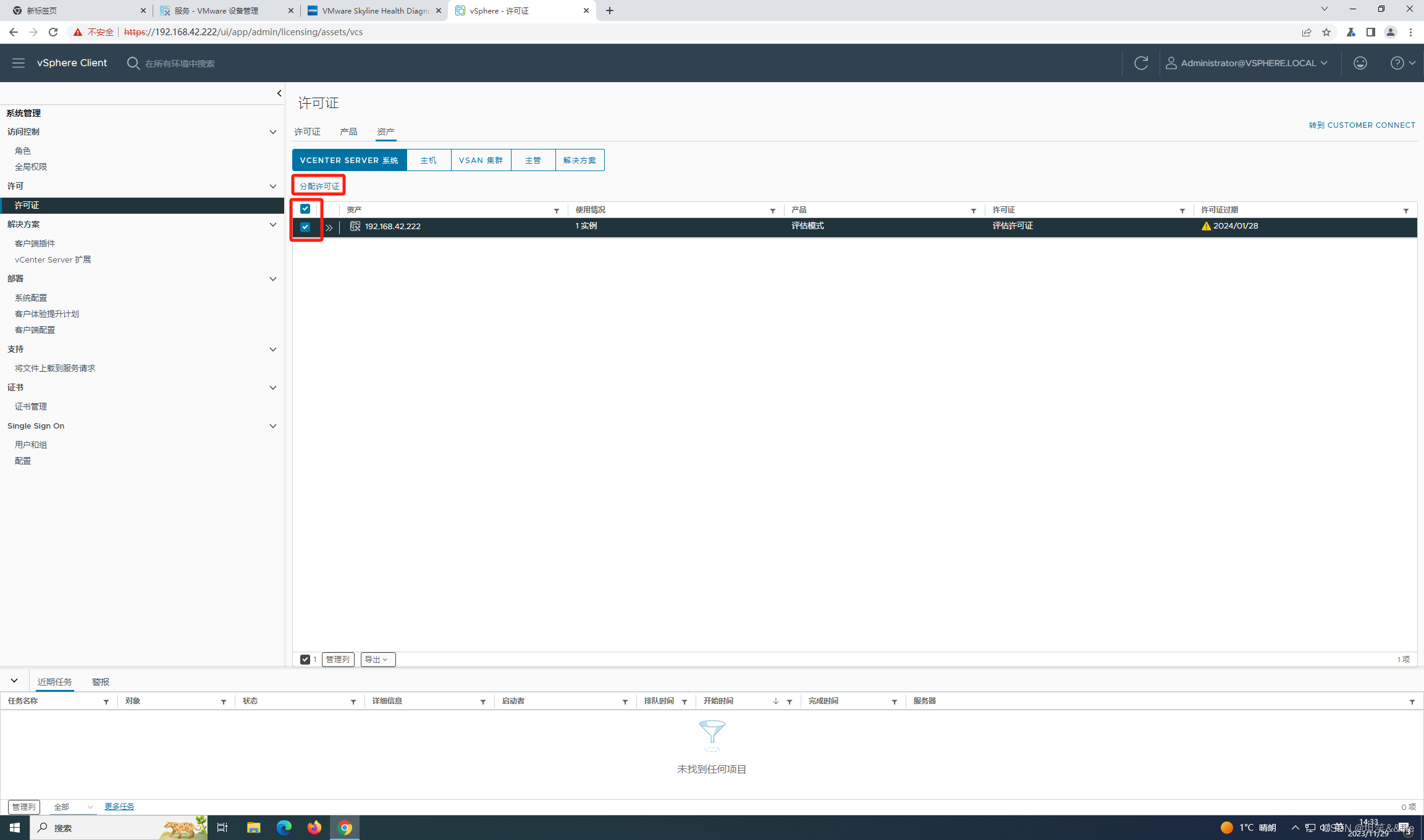This screenshot has height=840, width=1424.
Task: Collapse the 证书 section
Action: (273, 387)
